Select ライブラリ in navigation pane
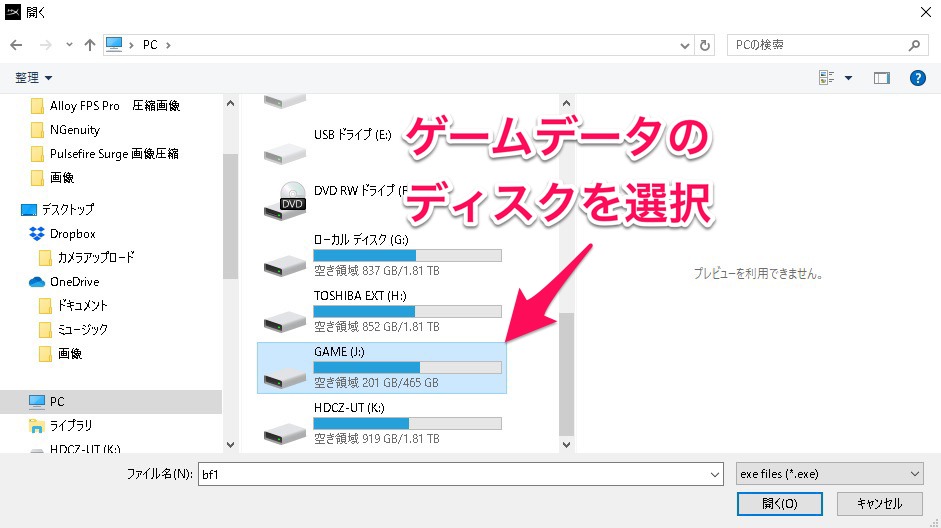941x528 pixels. (61, 425)
